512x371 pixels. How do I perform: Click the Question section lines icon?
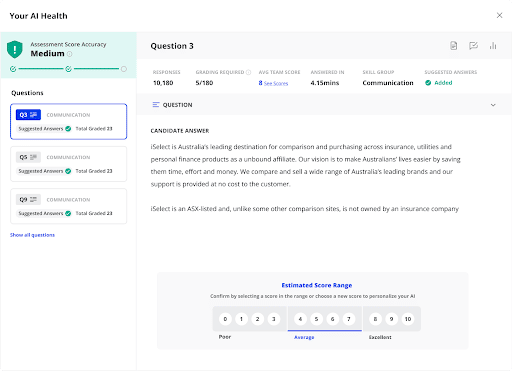point(156,105)
